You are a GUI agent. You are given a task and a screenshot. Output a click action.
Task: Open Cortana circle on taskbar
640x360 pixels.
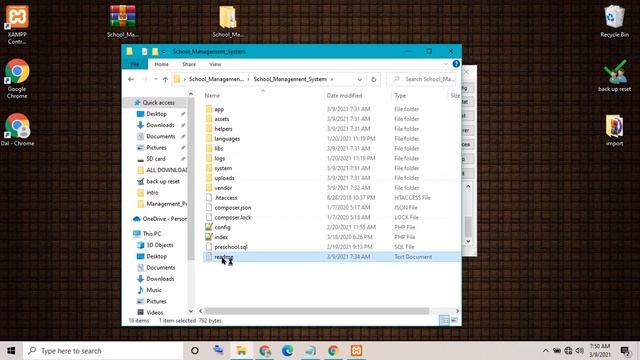tap(195, 351)
